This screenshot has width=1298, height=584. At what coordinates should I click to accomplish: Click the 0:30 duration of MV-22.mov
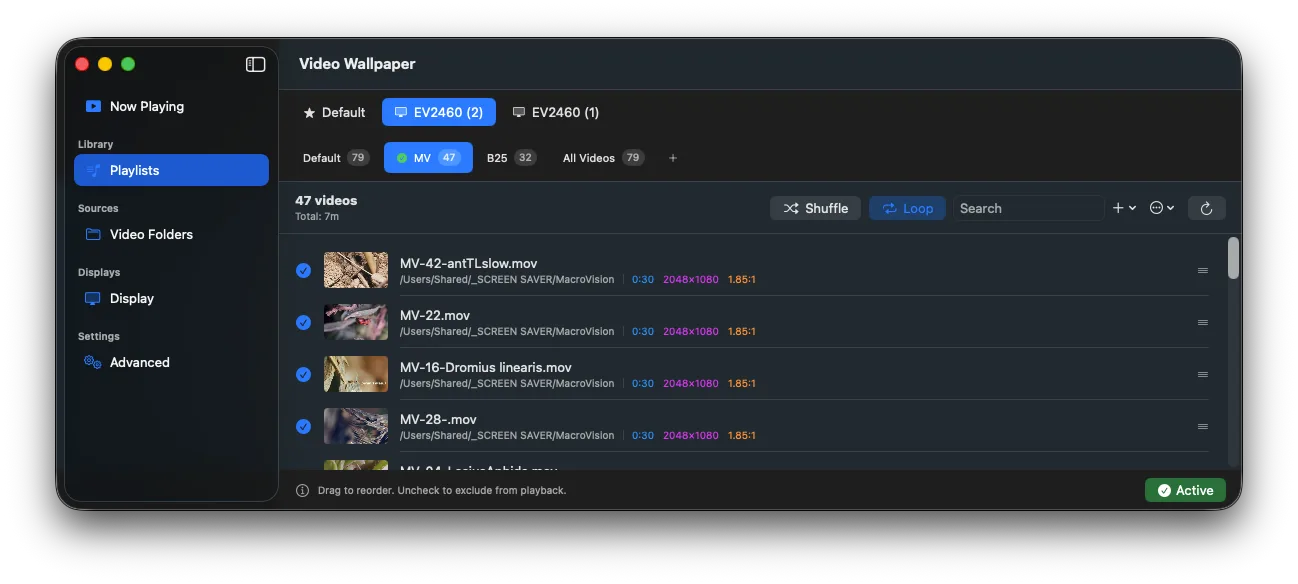point(643,331)
